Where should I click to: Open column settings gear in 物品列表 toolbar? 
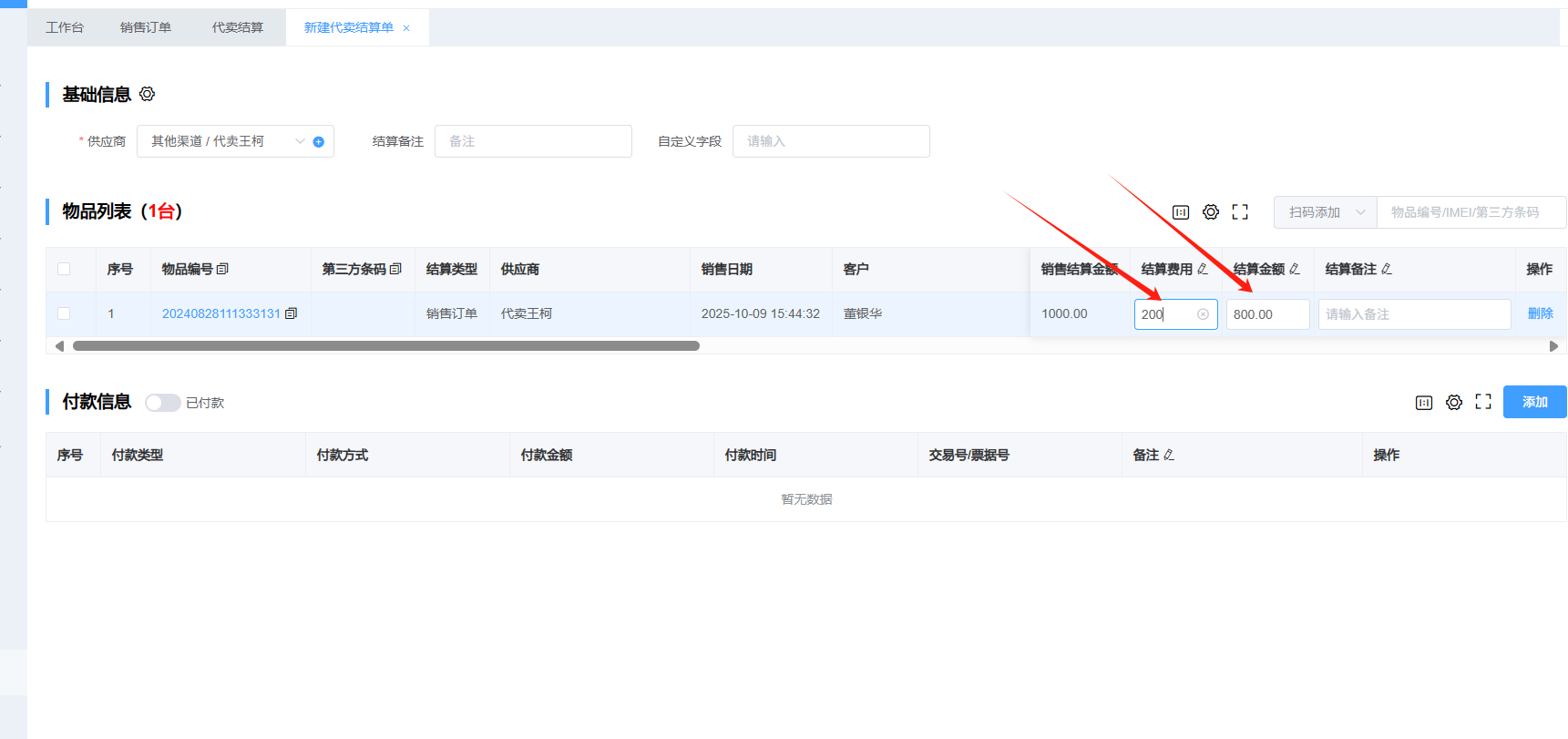(x=1210, y=211)
